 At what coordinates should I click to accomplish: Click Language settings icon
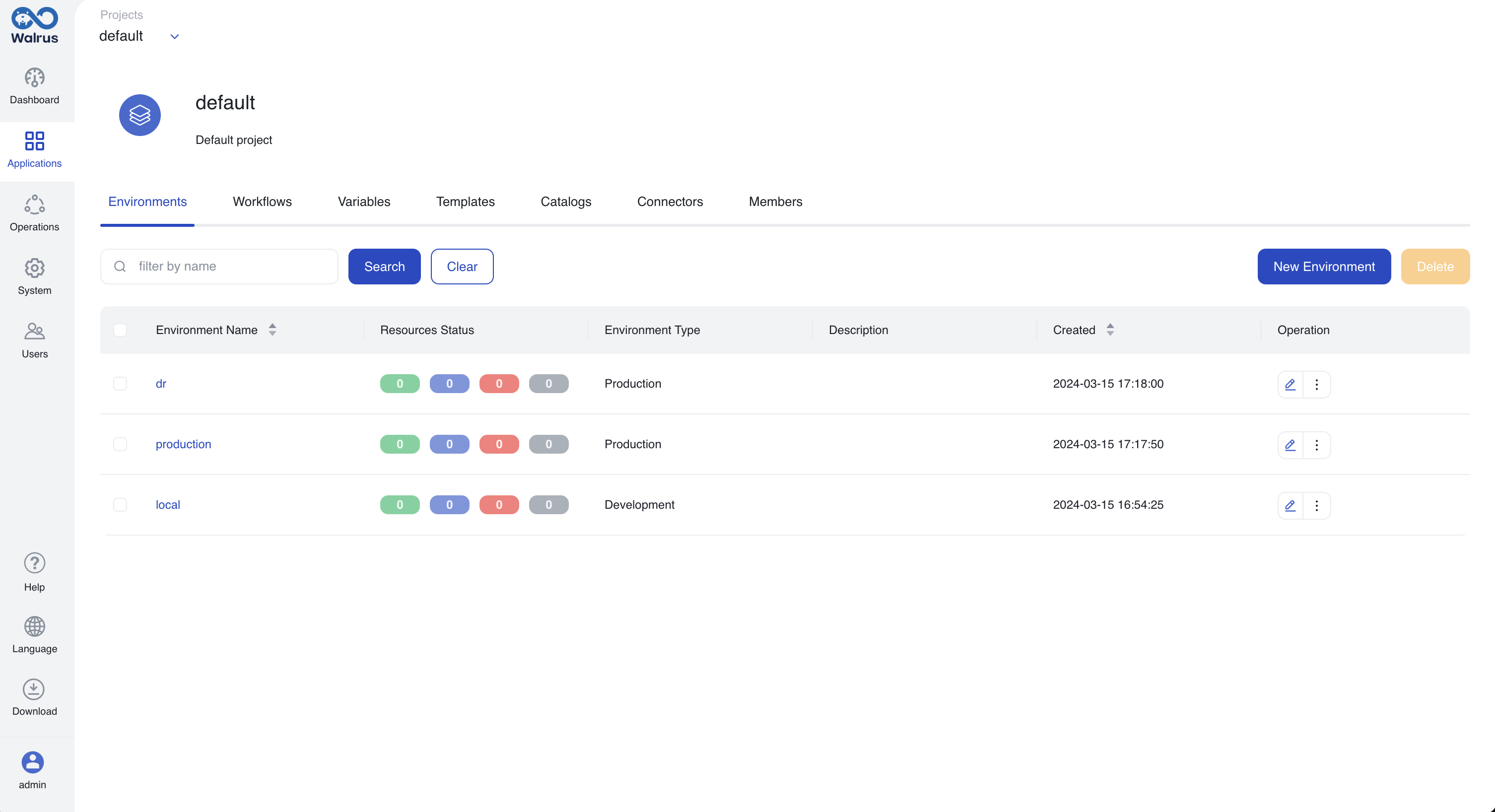coord(34,626)
